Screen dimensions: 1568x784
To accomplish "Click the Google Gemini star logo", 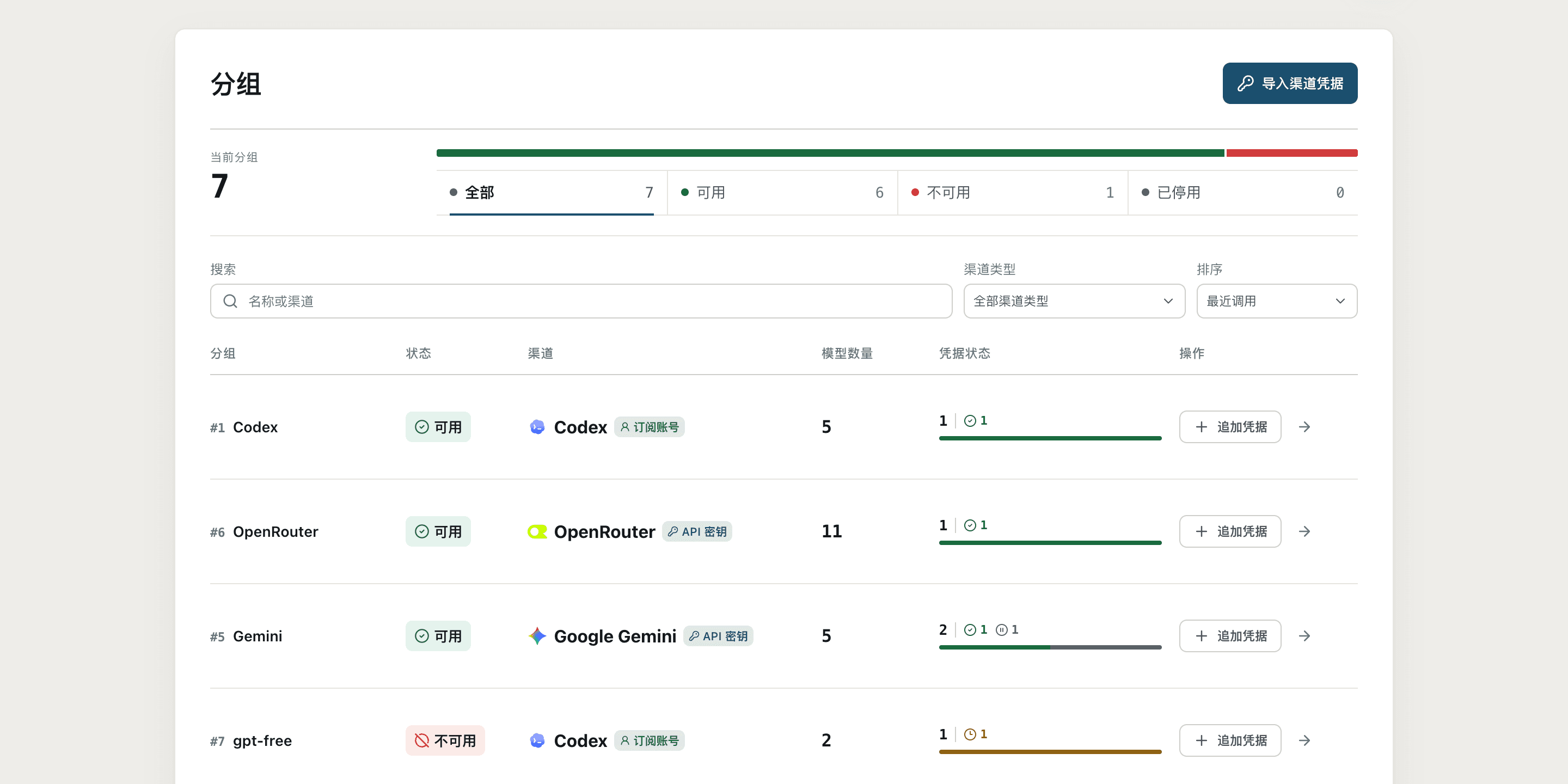I will (537, 636).
